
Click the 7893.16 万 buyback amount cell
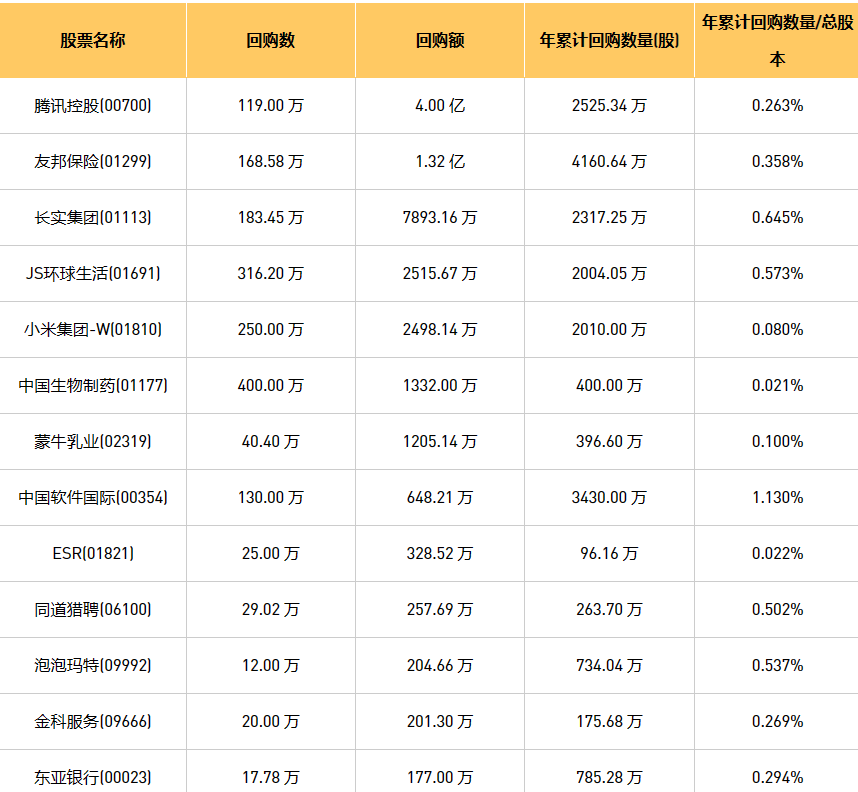click(x=440, y=217)
